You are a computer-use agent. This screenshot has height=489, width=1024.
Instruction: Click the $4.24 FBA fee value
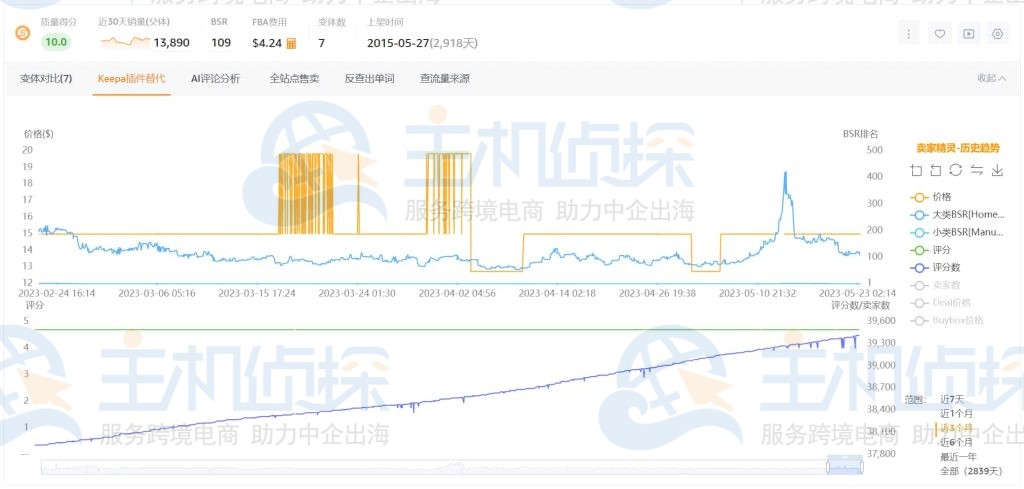[267, 42]
